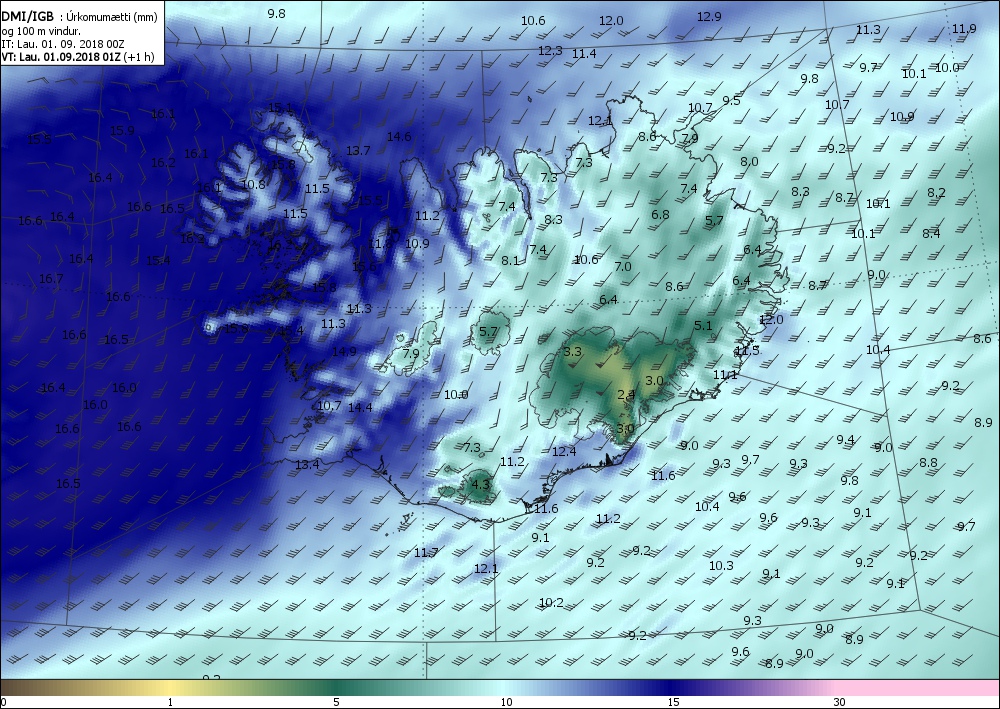Screen dimensions: 1000x709
Task: Click the brown start of the color scale
Action: (19, 688)
